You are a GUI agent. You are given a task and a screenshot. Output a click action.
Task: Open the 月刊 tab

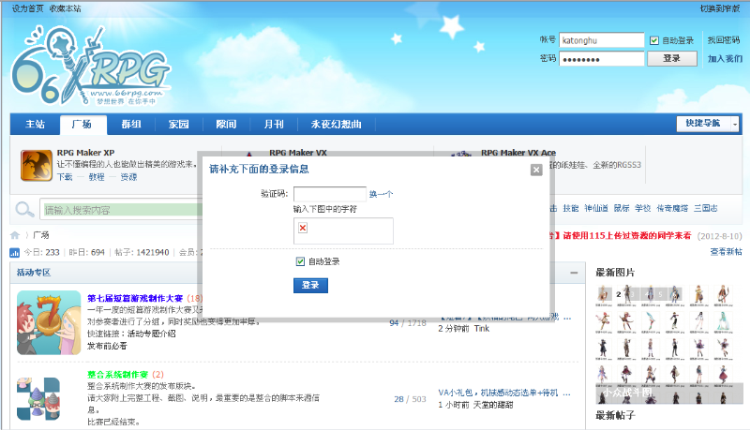(x=274, y=124)
